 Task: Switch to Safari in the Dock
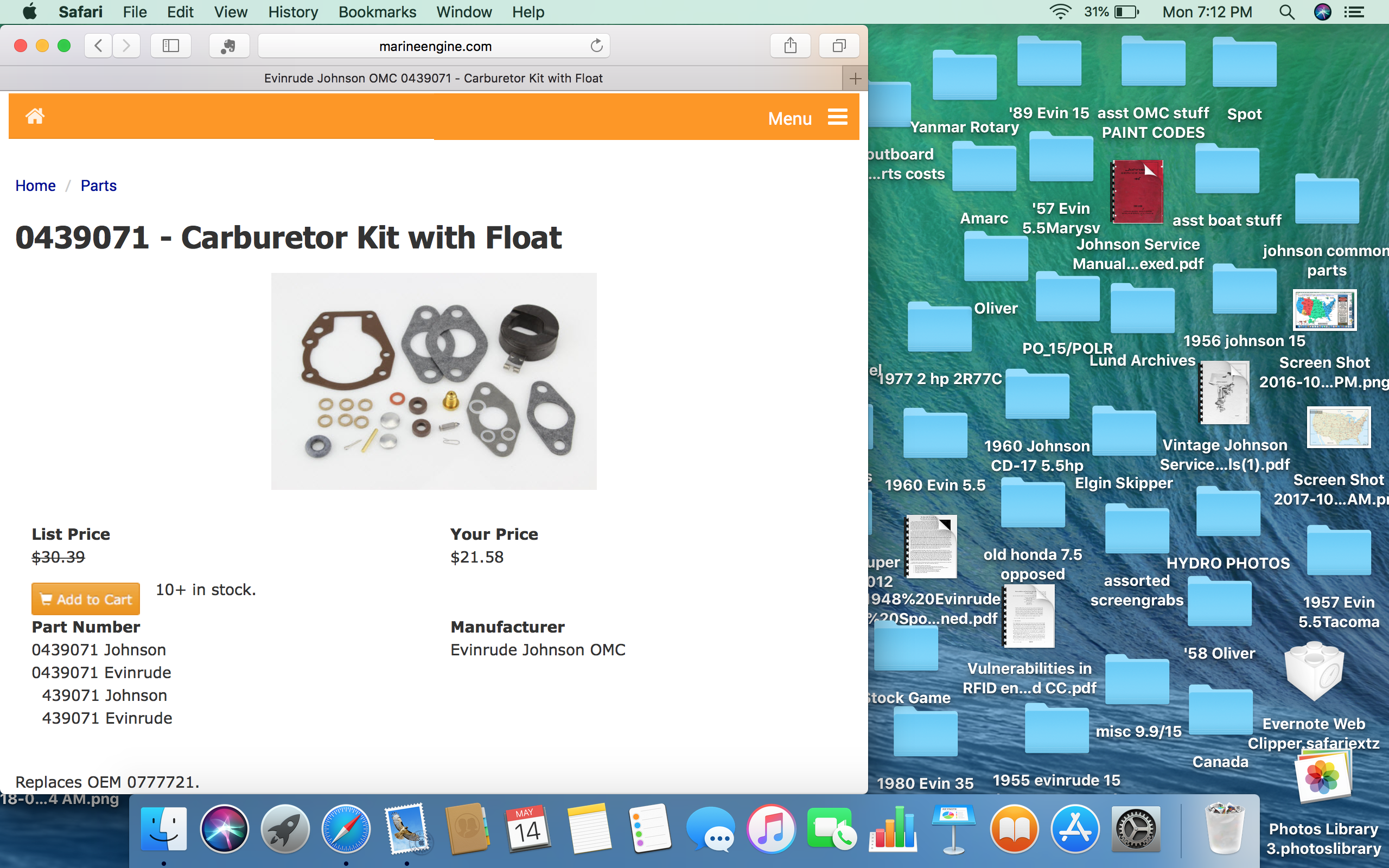click(346, 829)
